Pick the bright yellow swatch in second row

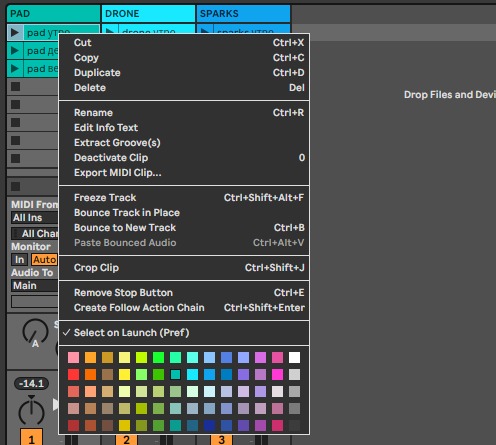[124, 374]
